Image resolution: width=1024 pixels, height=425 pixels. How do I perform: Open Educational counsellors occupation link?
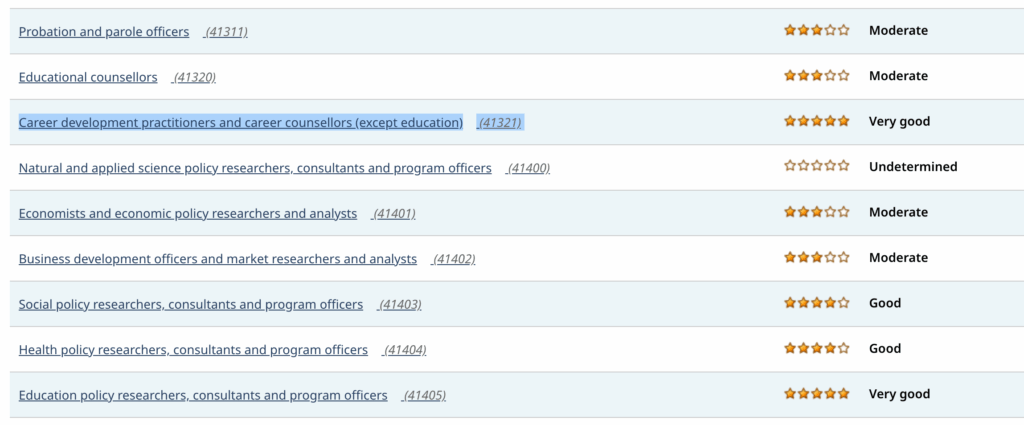point(88,77)
